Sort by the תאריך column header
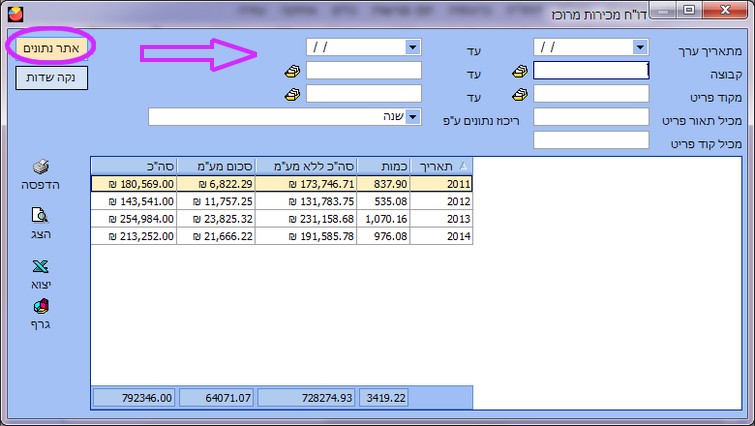The width and height of the screenshot is (755, 426). [438, 166]
